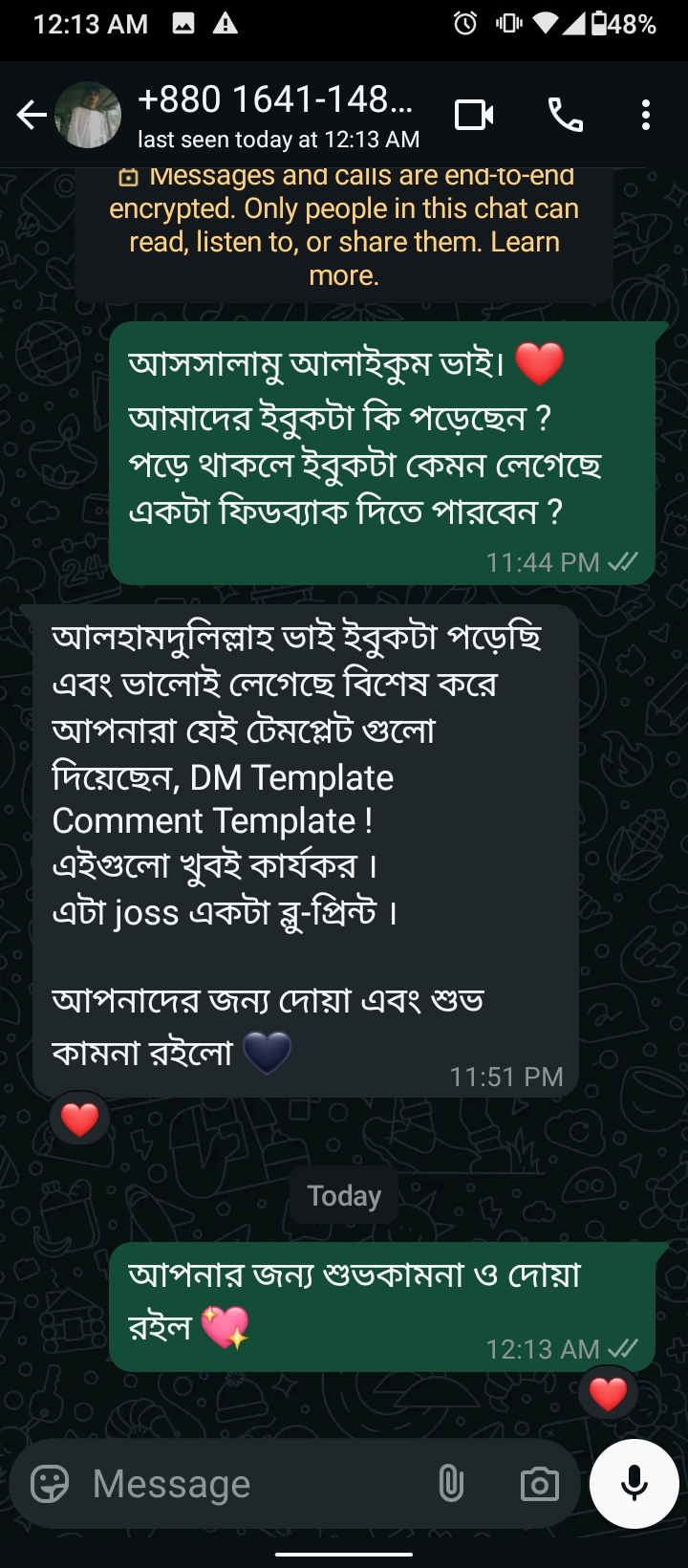688x1568 pixels.
Task: Tap Today date separator label
Action: 343,1194
